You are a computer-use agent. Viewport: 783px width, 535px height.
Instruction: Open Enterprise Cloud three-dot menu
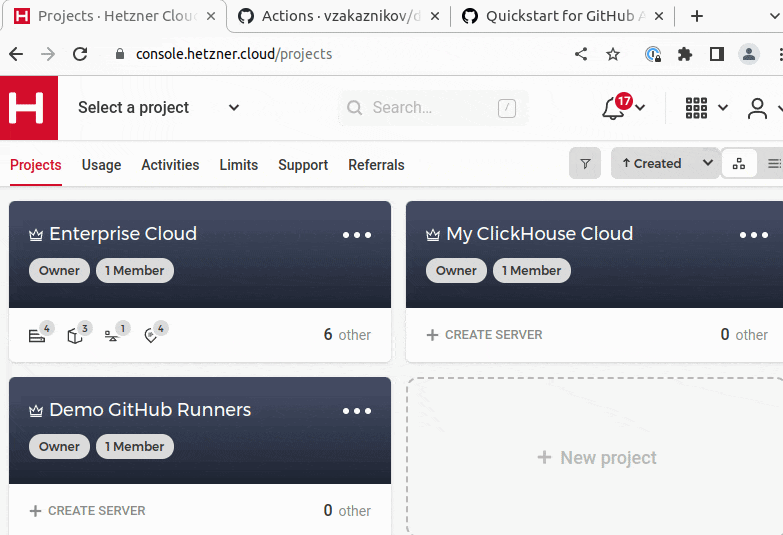click(x=357, y=235)
